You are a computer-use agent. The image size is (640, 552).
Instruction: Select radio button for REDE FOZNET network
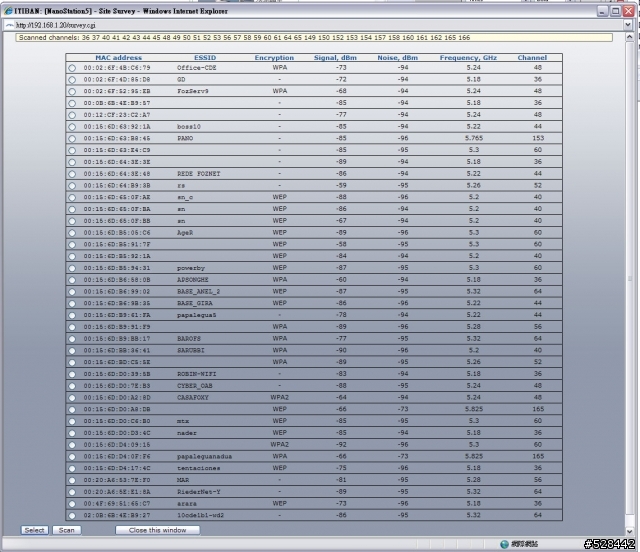(72, 174)
